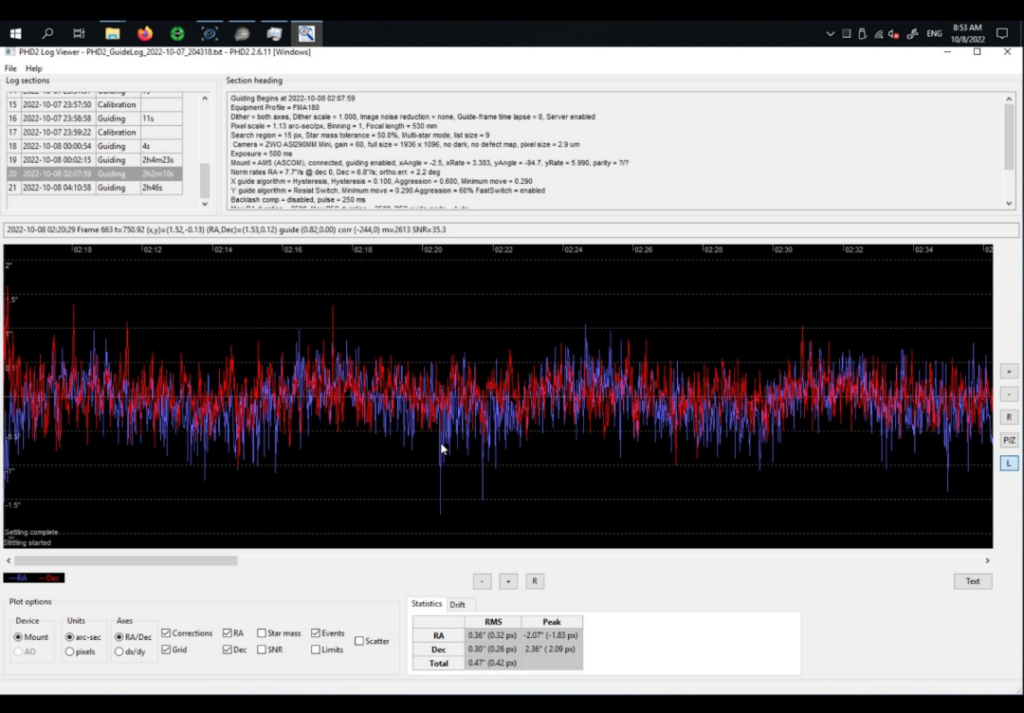Click vertical zoom out minus button

point(1009,393)
